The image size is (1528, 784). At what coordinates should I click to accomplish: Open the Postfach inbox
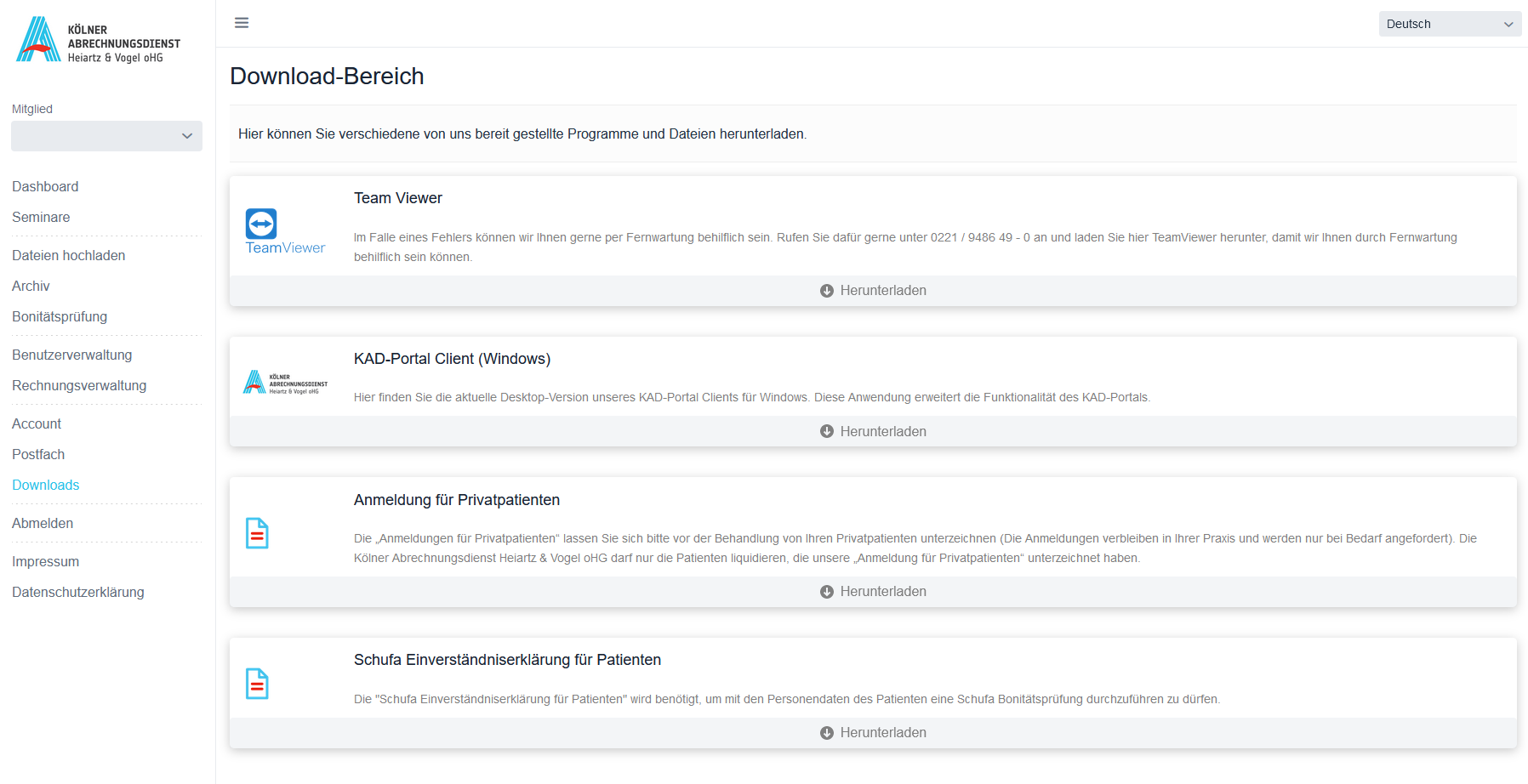(38, 455)
